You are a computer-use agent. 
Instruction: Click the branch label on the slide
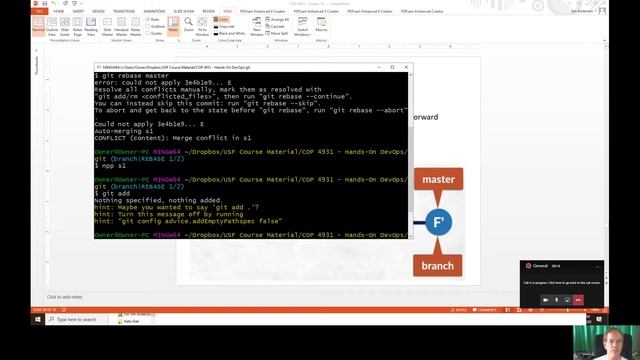pyautogui.click(x=438, y=266)
